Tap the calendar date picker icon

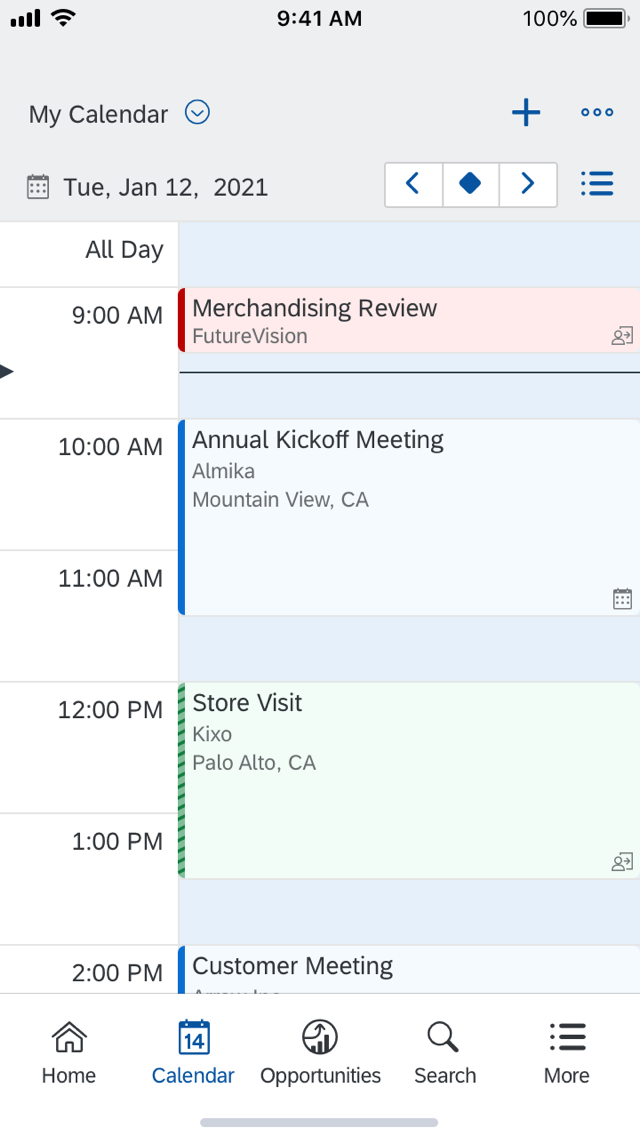click(x=38, y=187)
